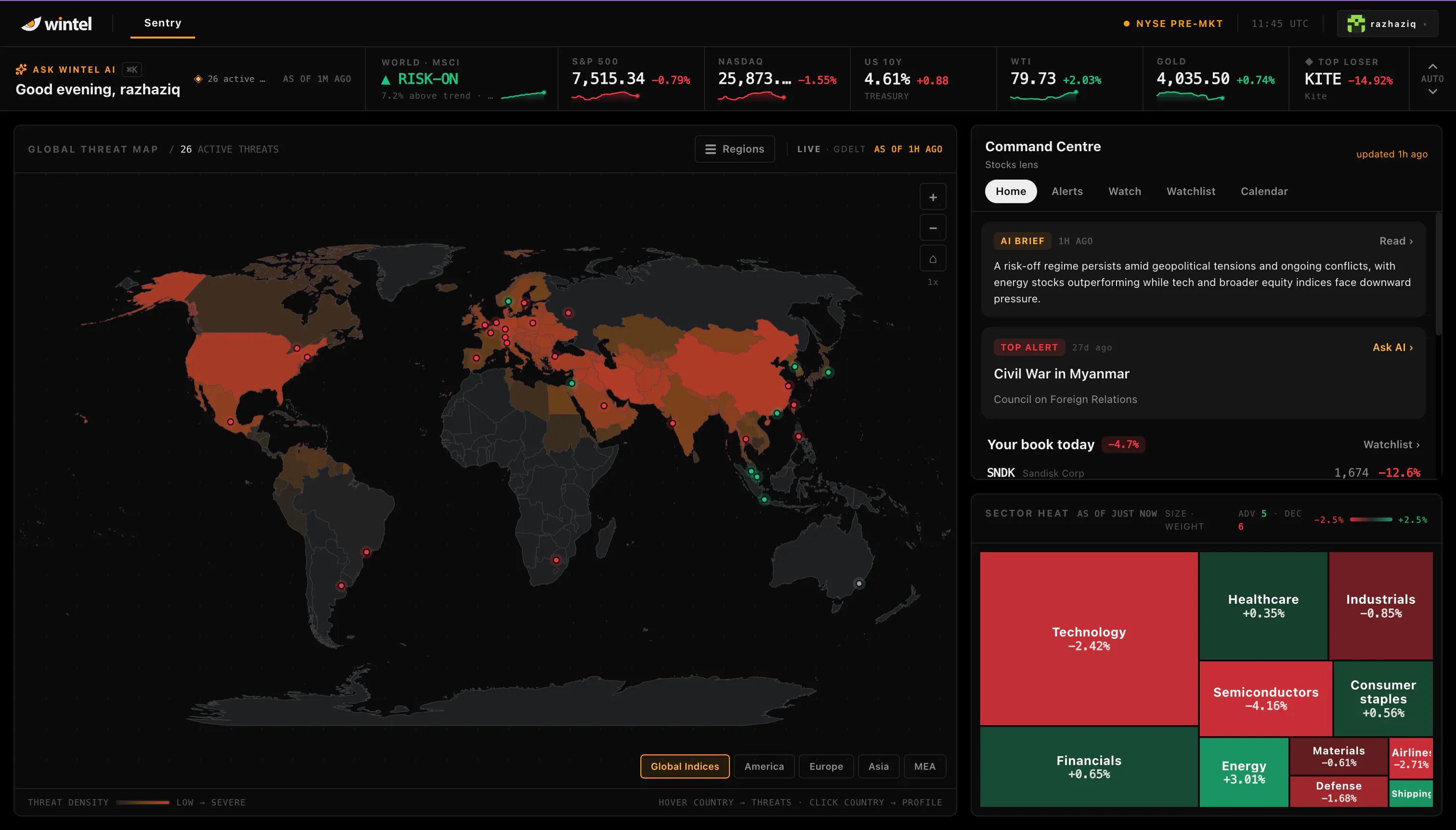Select the America map filter
Image resolution: width=1456 pixels, height=830 pixels.
764,766
